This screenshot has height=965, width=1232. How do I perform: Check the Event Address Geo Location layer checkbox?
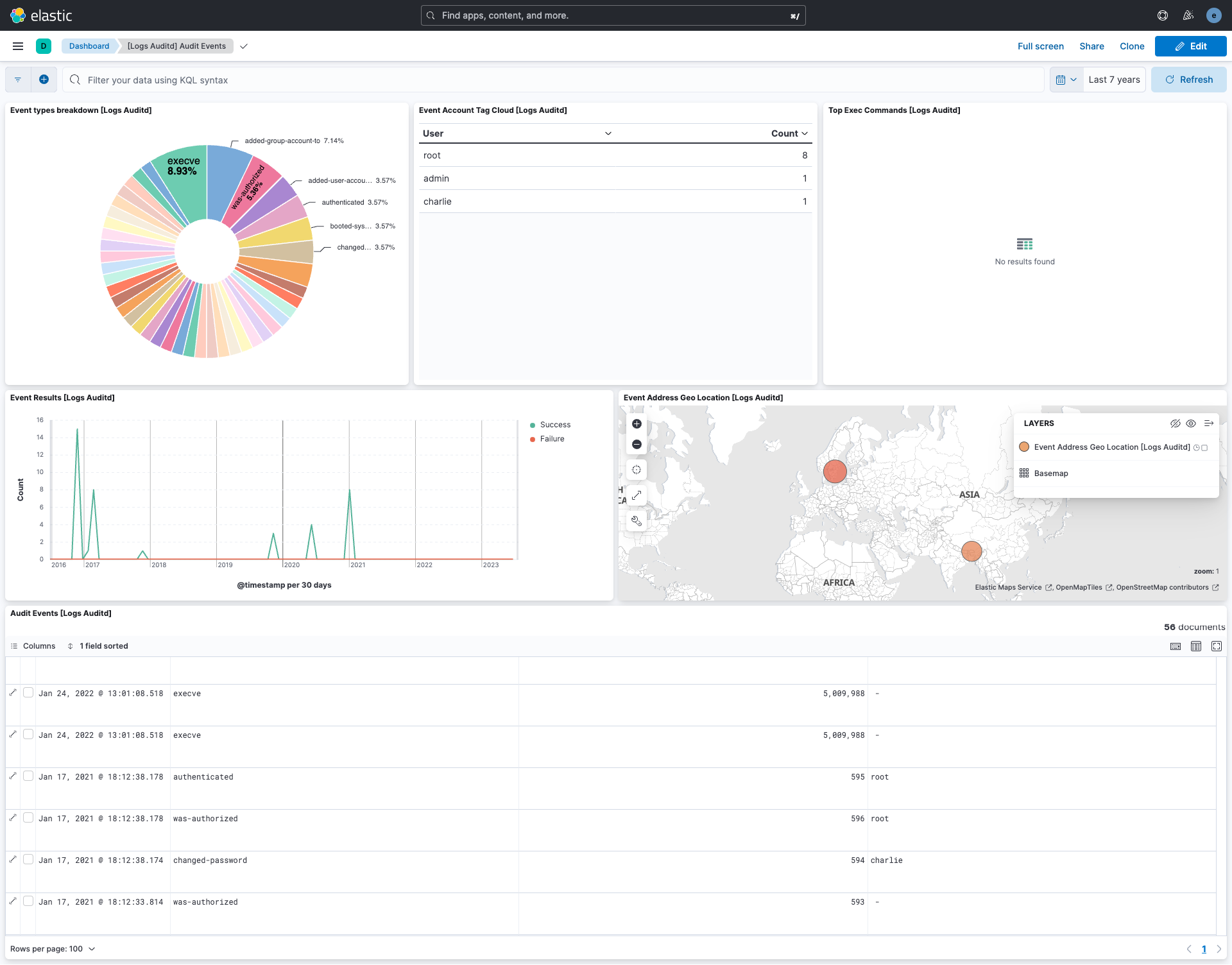[x=1204, y=448]
